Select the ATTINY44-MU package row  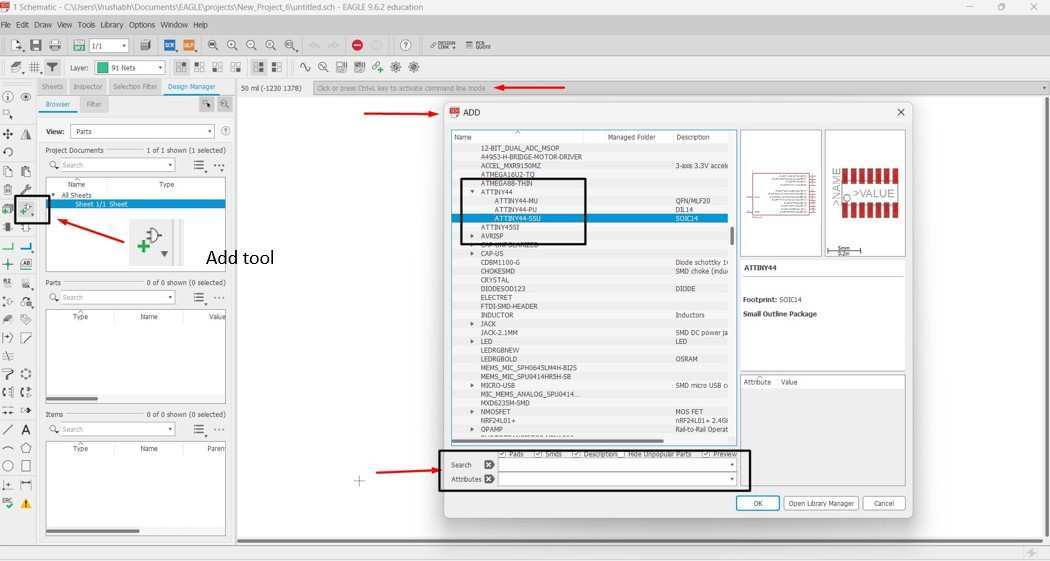coord(590,201)
